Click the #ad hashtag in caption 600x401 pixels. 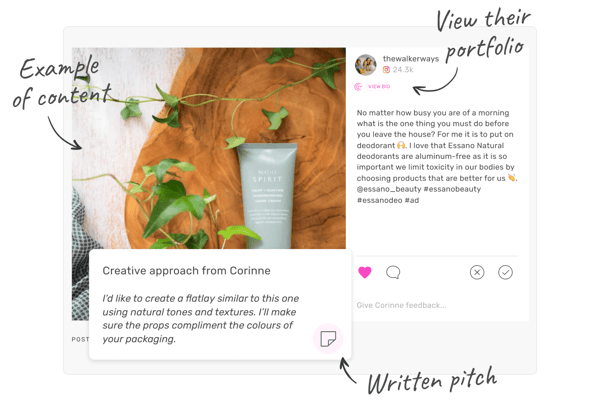point(412,200)
